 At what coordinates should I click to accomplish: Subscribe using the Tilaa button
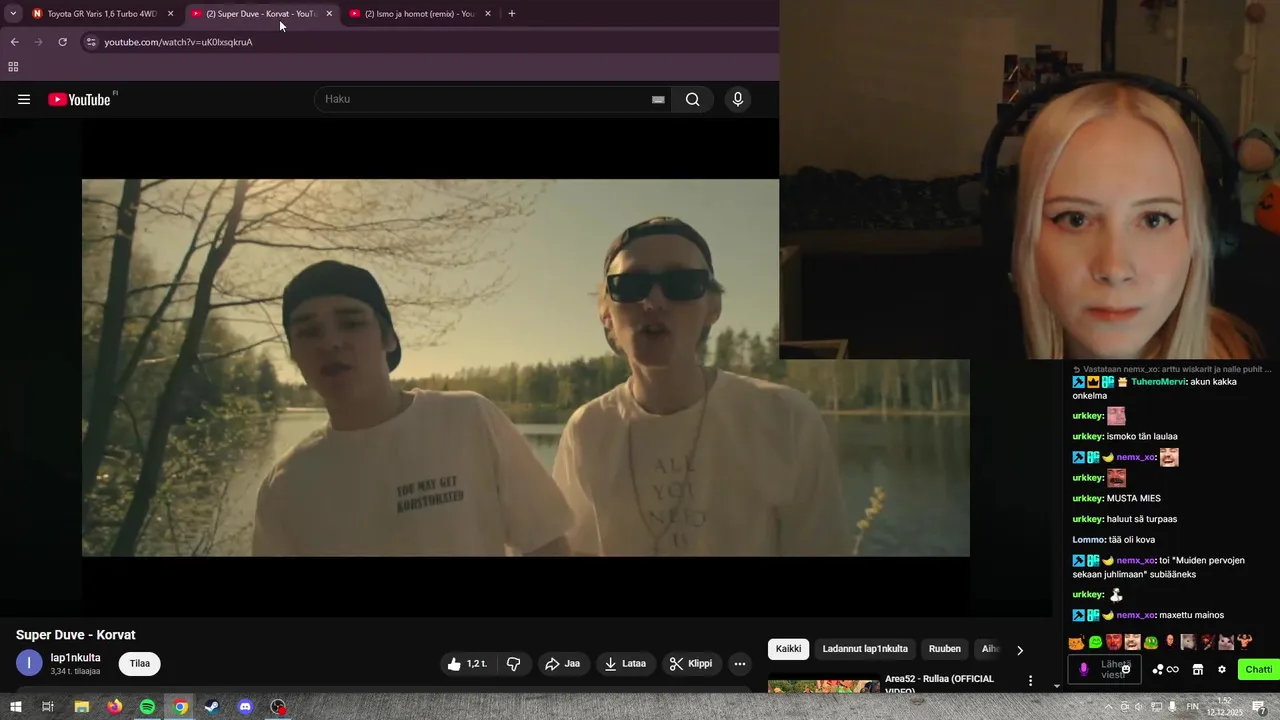(x=140, y=664)
